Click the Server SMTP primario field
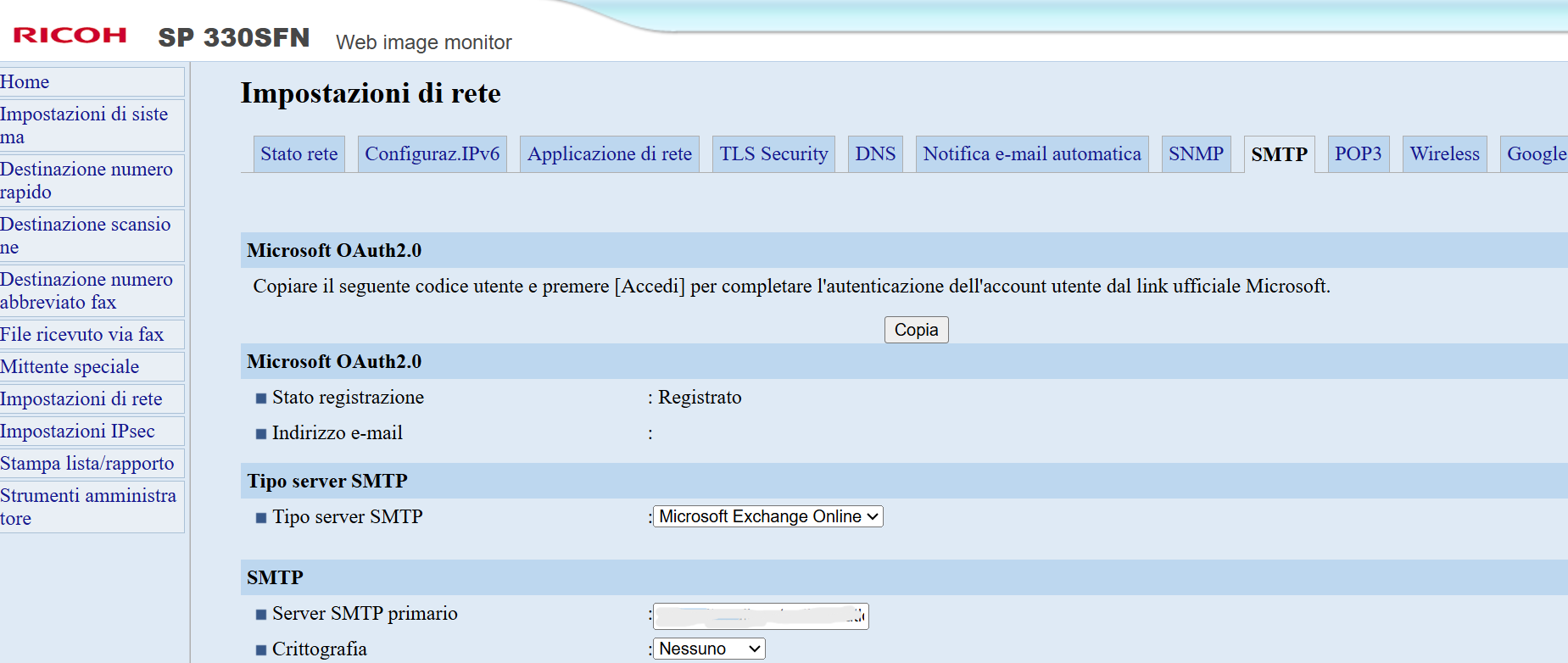 [x=761, y=616]
